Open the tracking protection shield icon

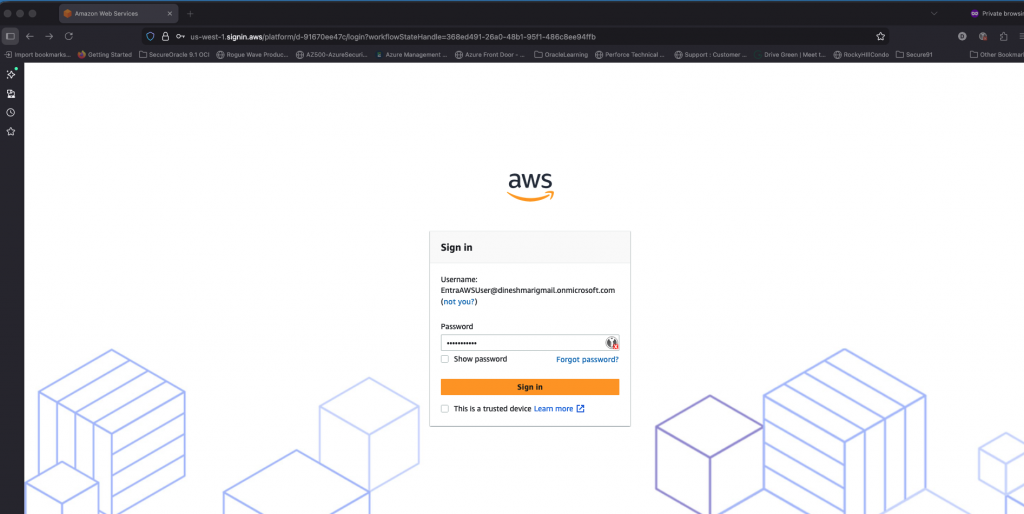pyautogui.click(x=150, y=37)
